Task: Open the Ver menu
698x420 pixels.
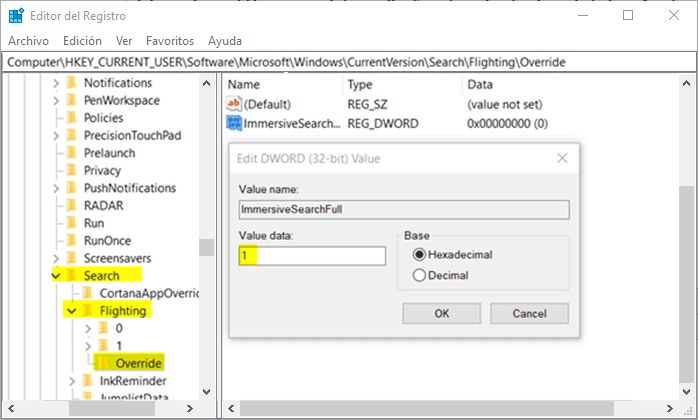Action: 124,41
